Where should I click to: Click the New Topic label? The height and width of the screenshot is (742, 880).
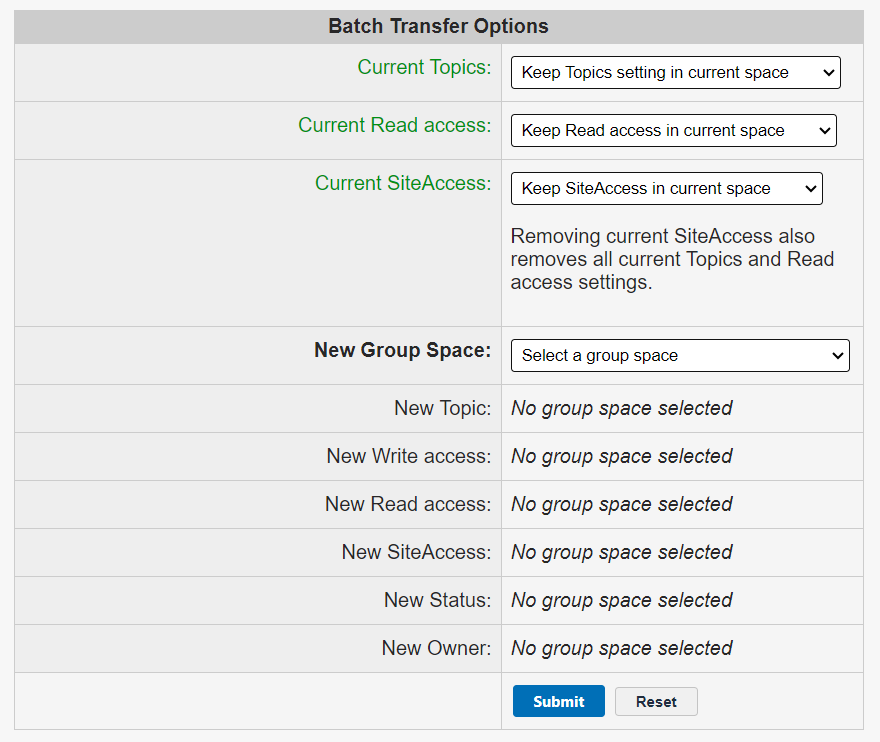click(x=442, y=408)
